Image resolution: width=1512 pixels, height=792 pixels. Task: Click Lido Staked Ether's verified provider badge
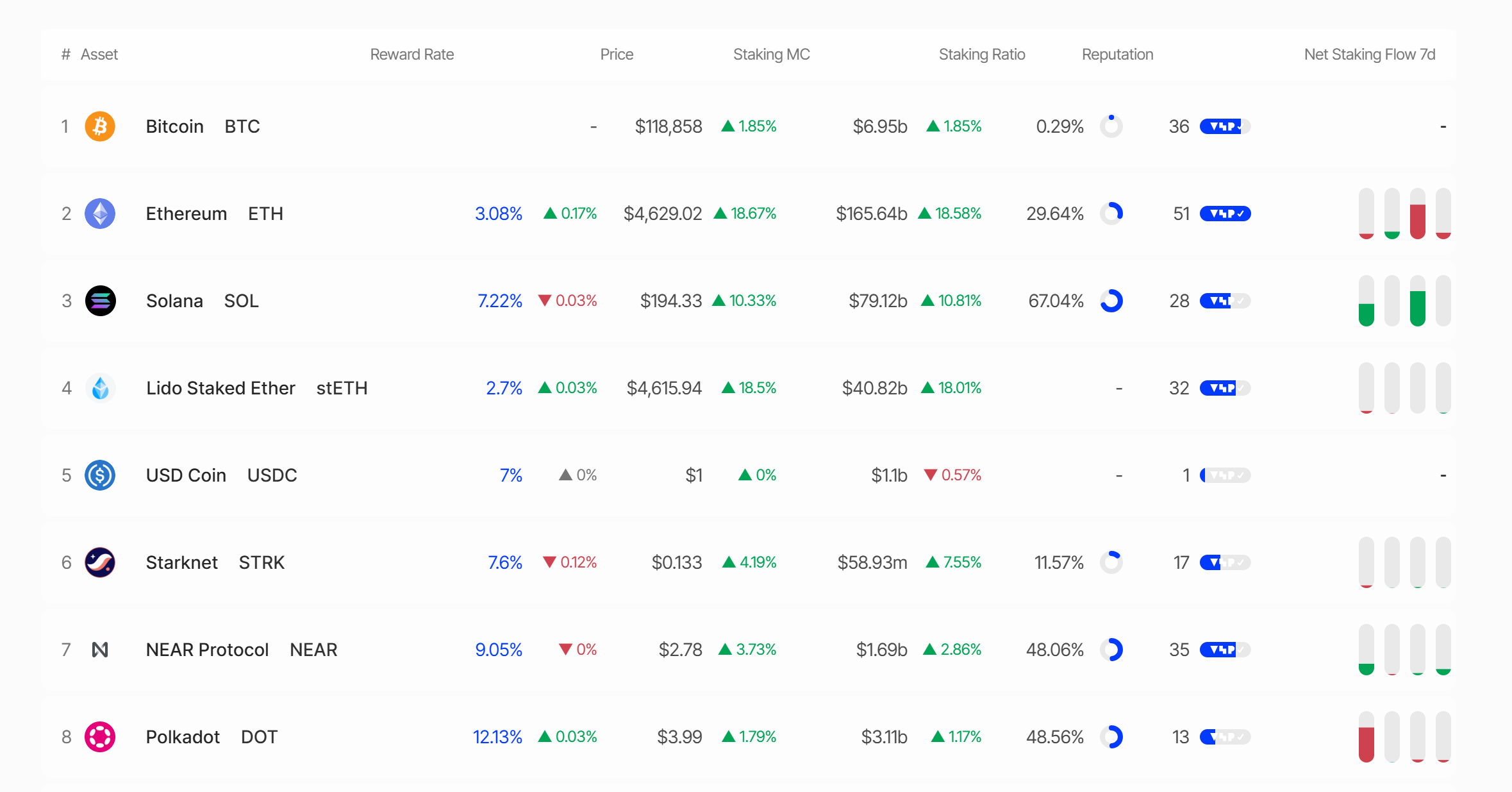point(1225,388)
